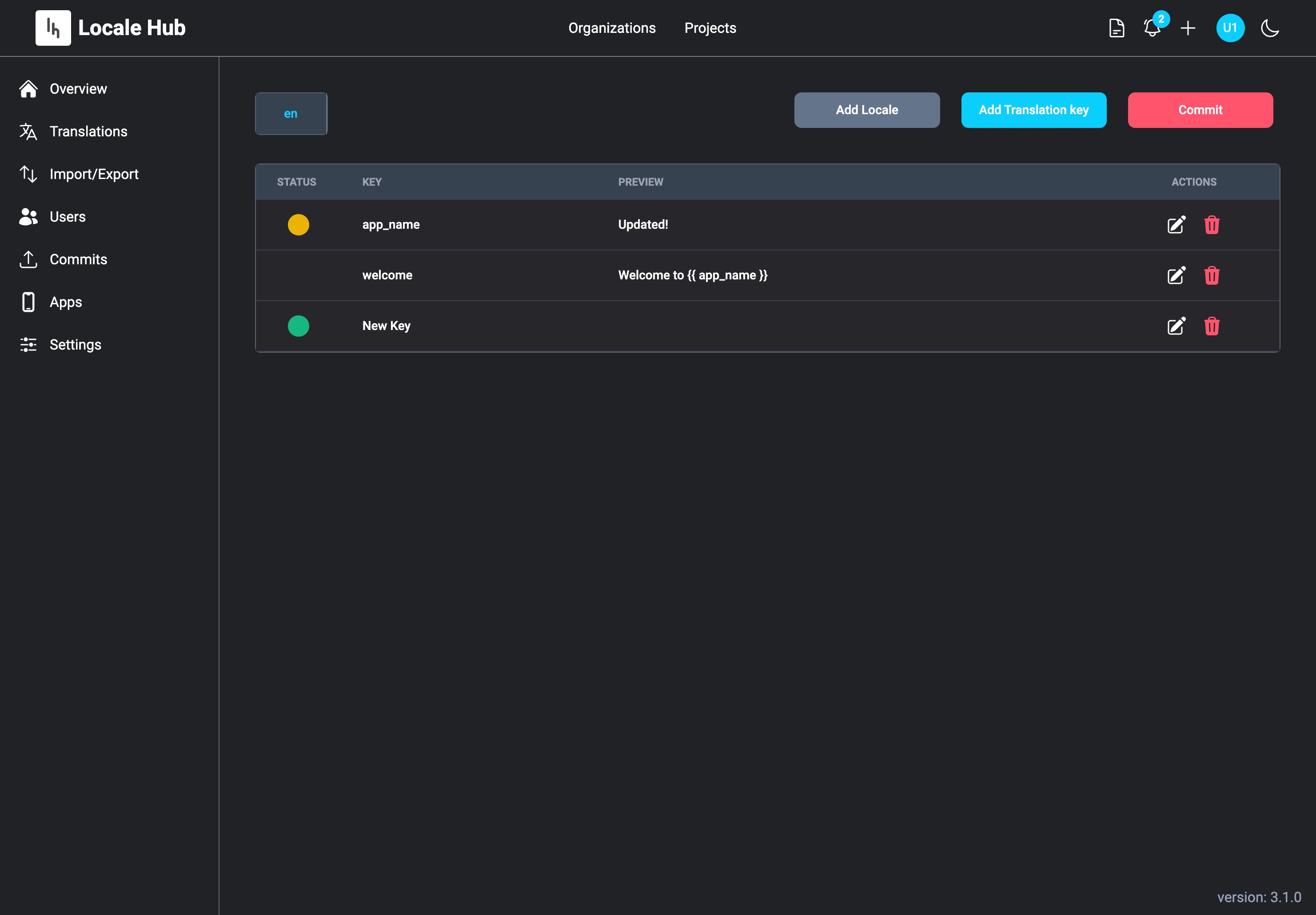The width and height of the screenshot is (1316, 915).
Task: Click PREVIEW column header
Action: point(640,182)
